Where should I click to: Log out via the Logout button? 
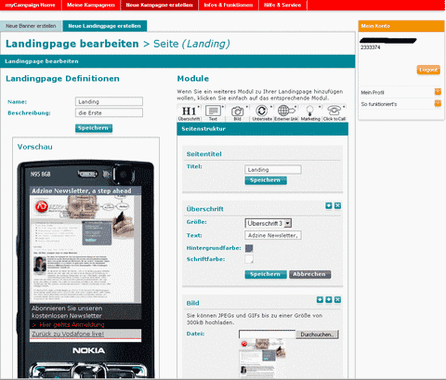tap(428, 70)
